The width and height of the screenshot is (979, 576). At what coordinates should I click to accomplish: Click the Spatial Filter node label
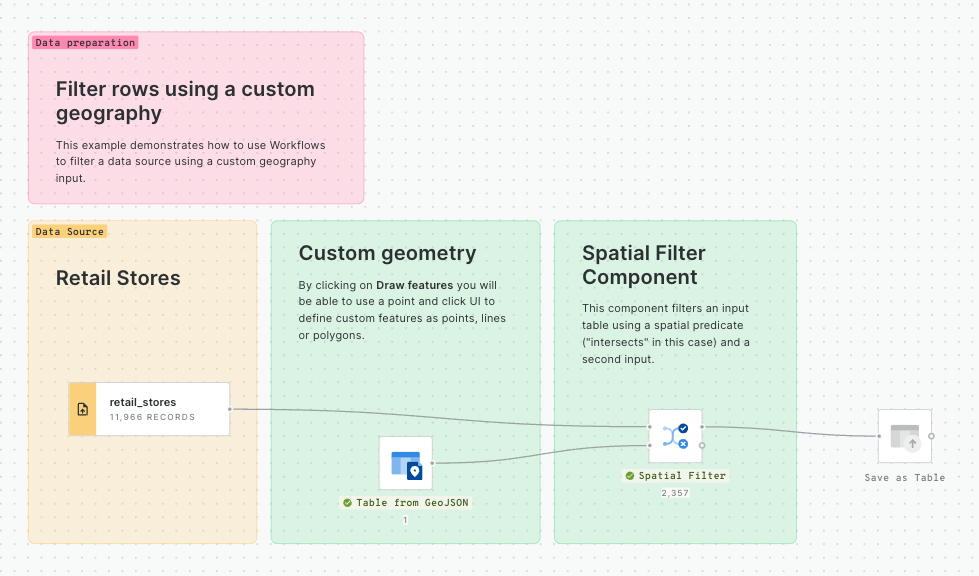682,476
